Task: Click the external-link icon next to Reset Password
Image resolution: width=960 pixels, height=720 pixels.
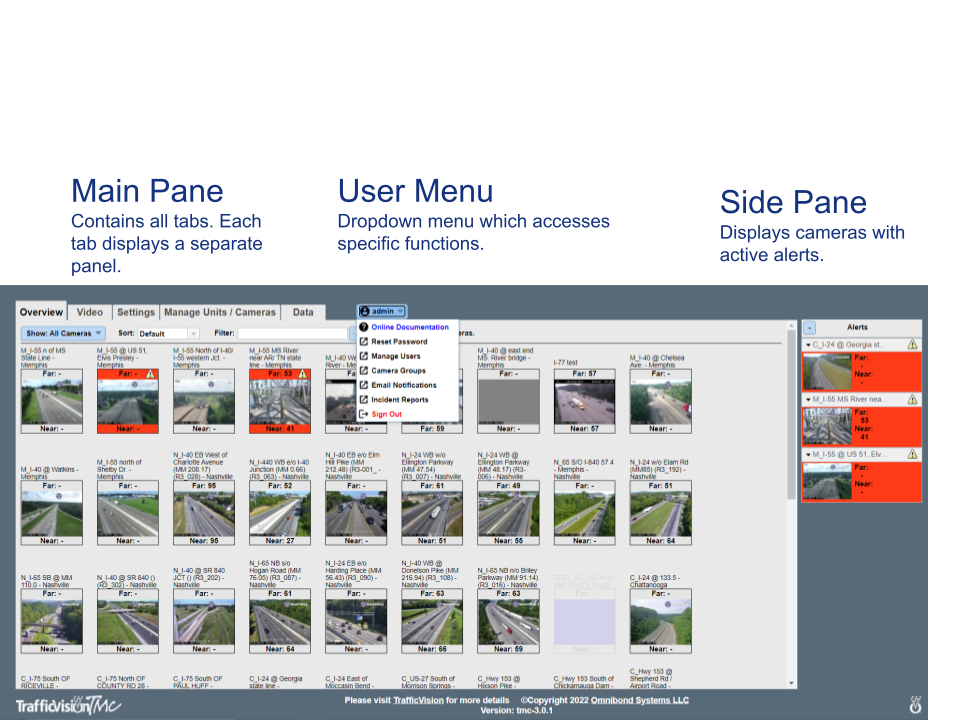Action: click(364, 342)
